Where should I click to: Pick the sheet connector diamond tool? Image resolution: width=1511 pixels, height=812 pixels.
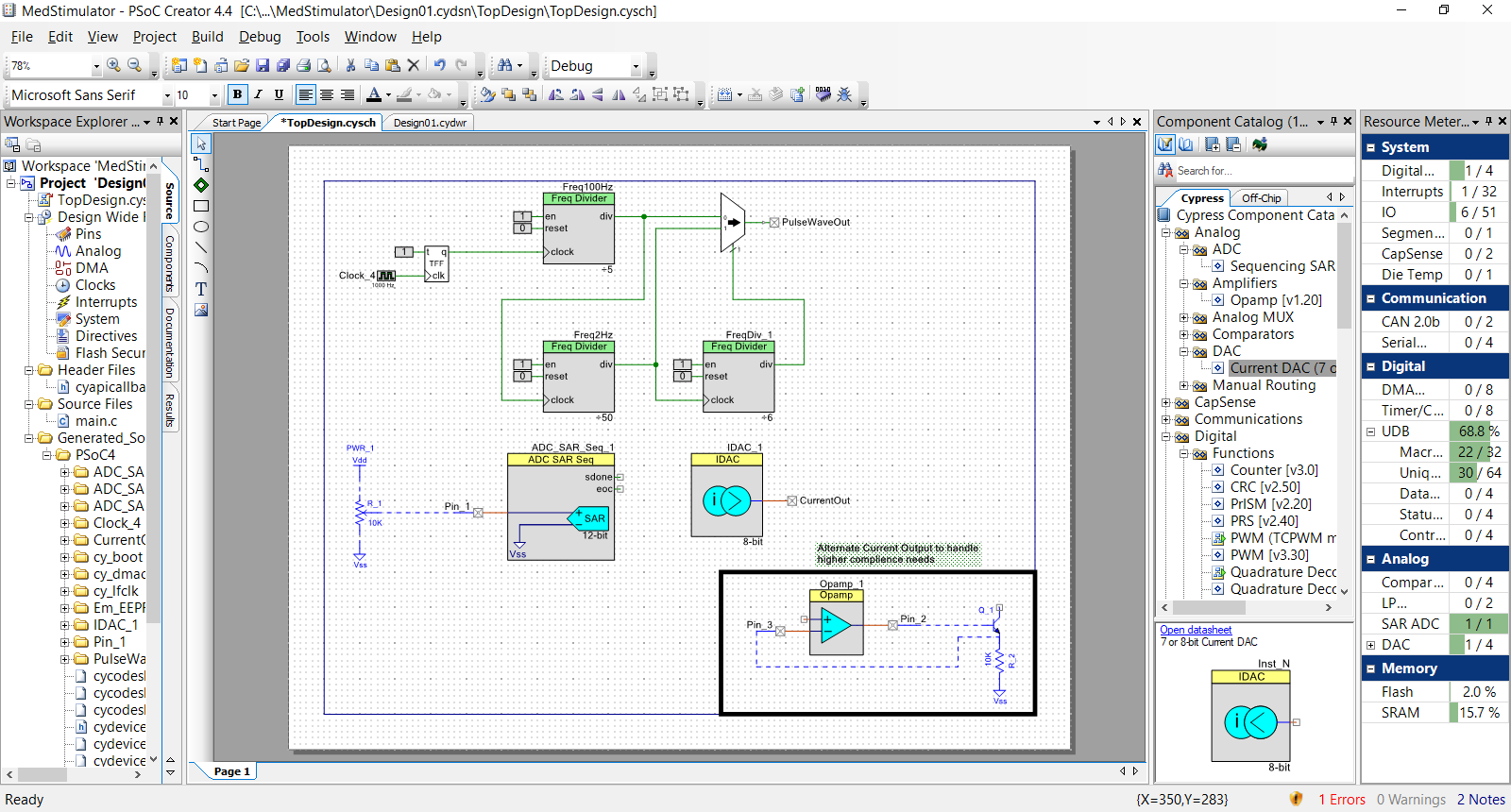201,185
